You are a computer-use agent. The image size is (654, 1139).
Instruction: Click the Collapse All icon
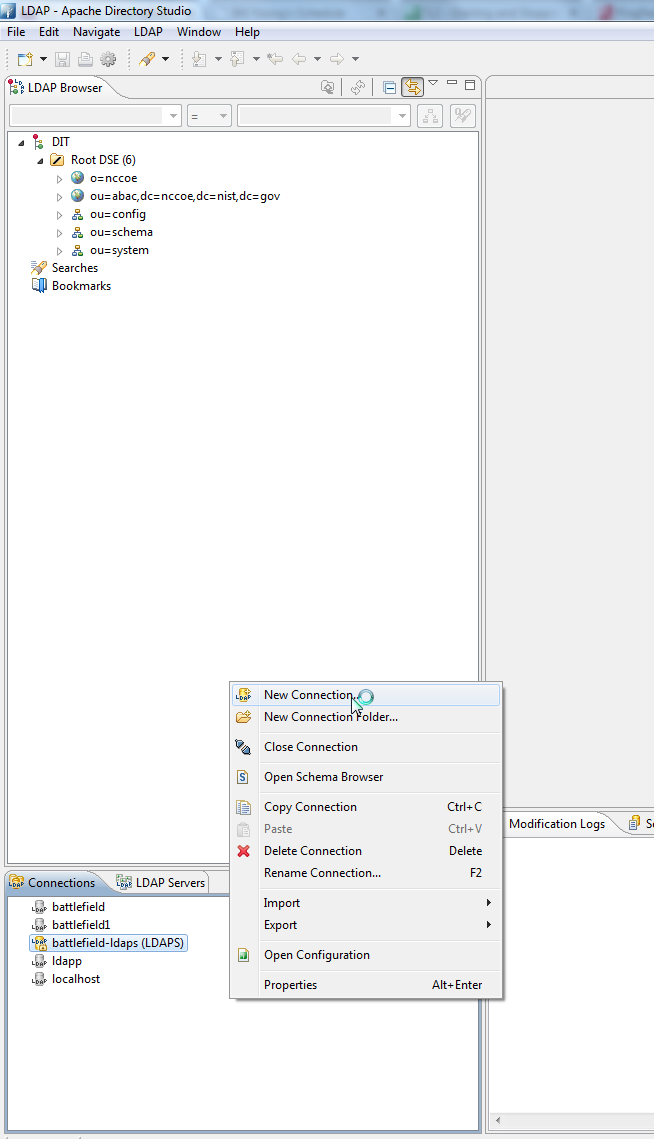coord(389,87)
